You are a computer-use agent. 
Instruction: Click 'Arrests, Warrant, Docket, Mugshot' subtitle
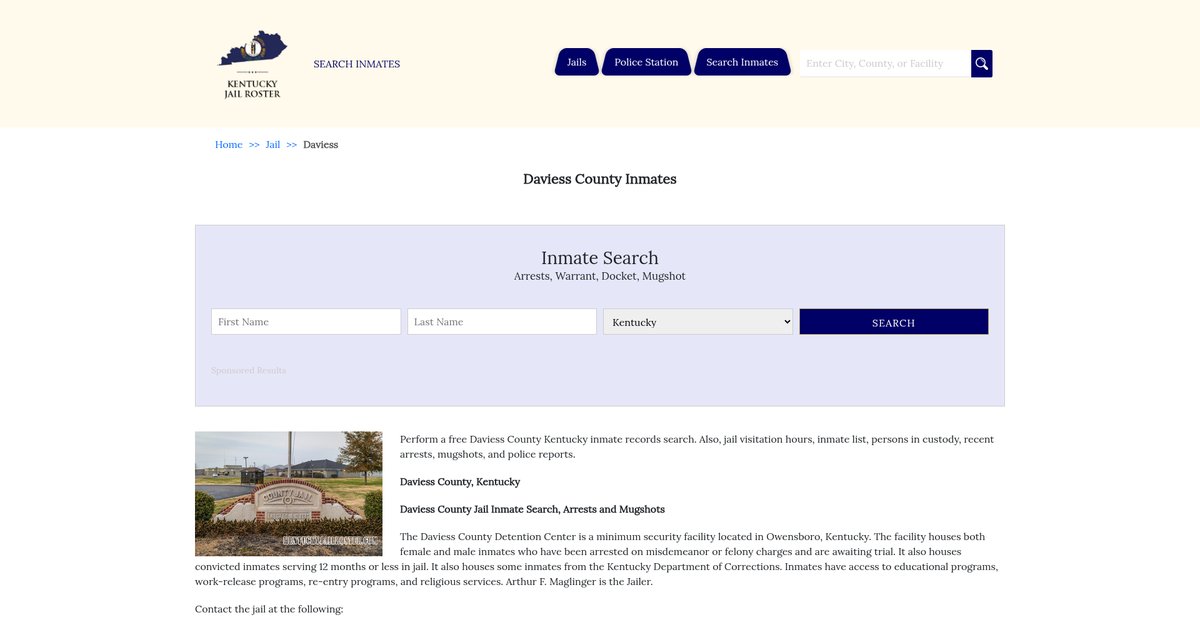click(x=600, y=277)
